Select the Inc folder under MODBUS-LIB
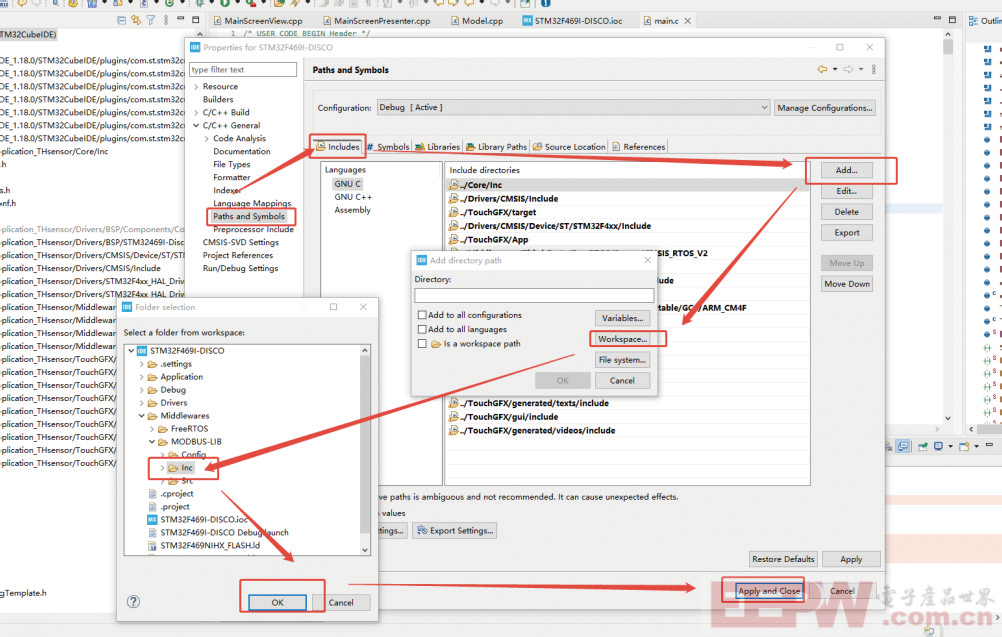Image resolution: width=1002 pixels, height=637 pixels. click(181, 468)
